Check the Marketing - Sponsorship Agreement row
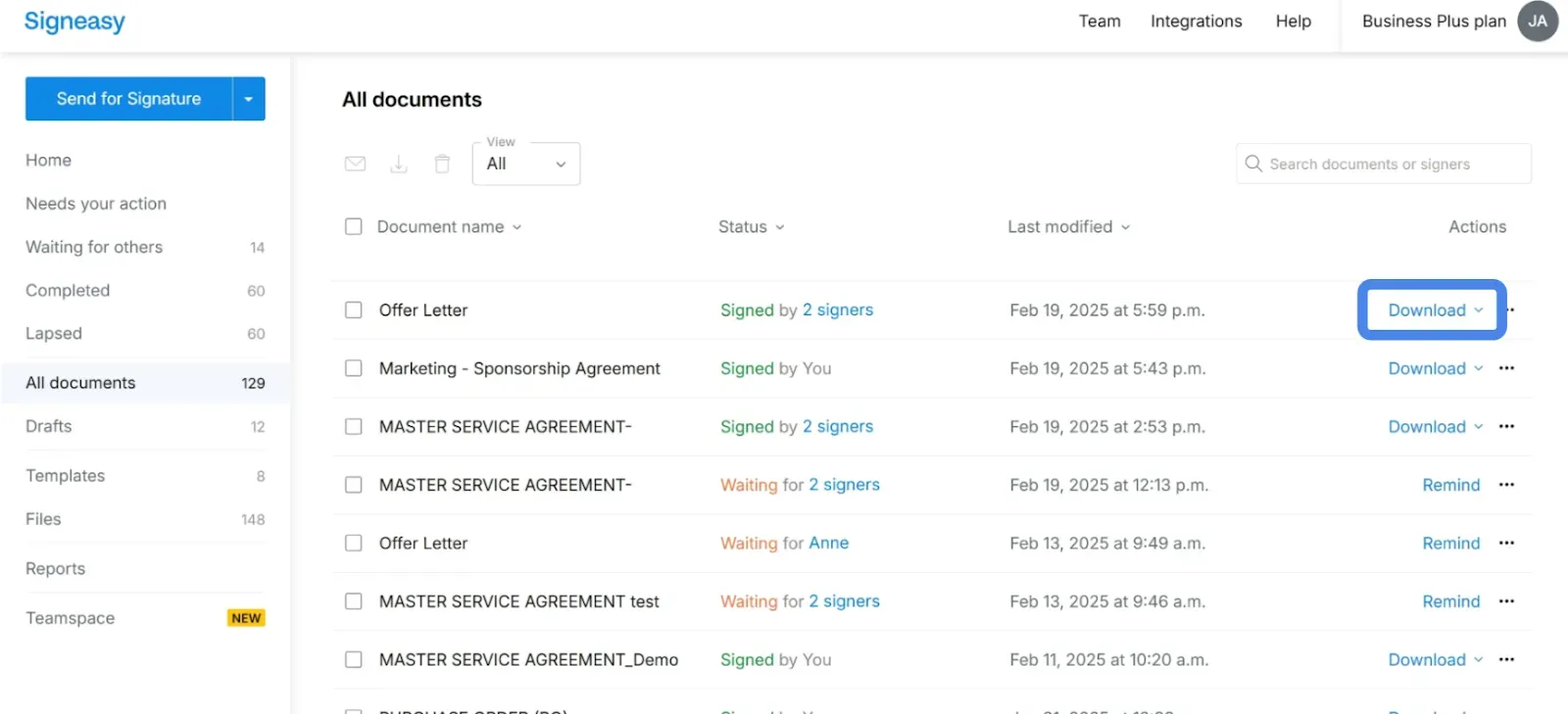The height and width of the screenshot is (714, 1568). 354,368
